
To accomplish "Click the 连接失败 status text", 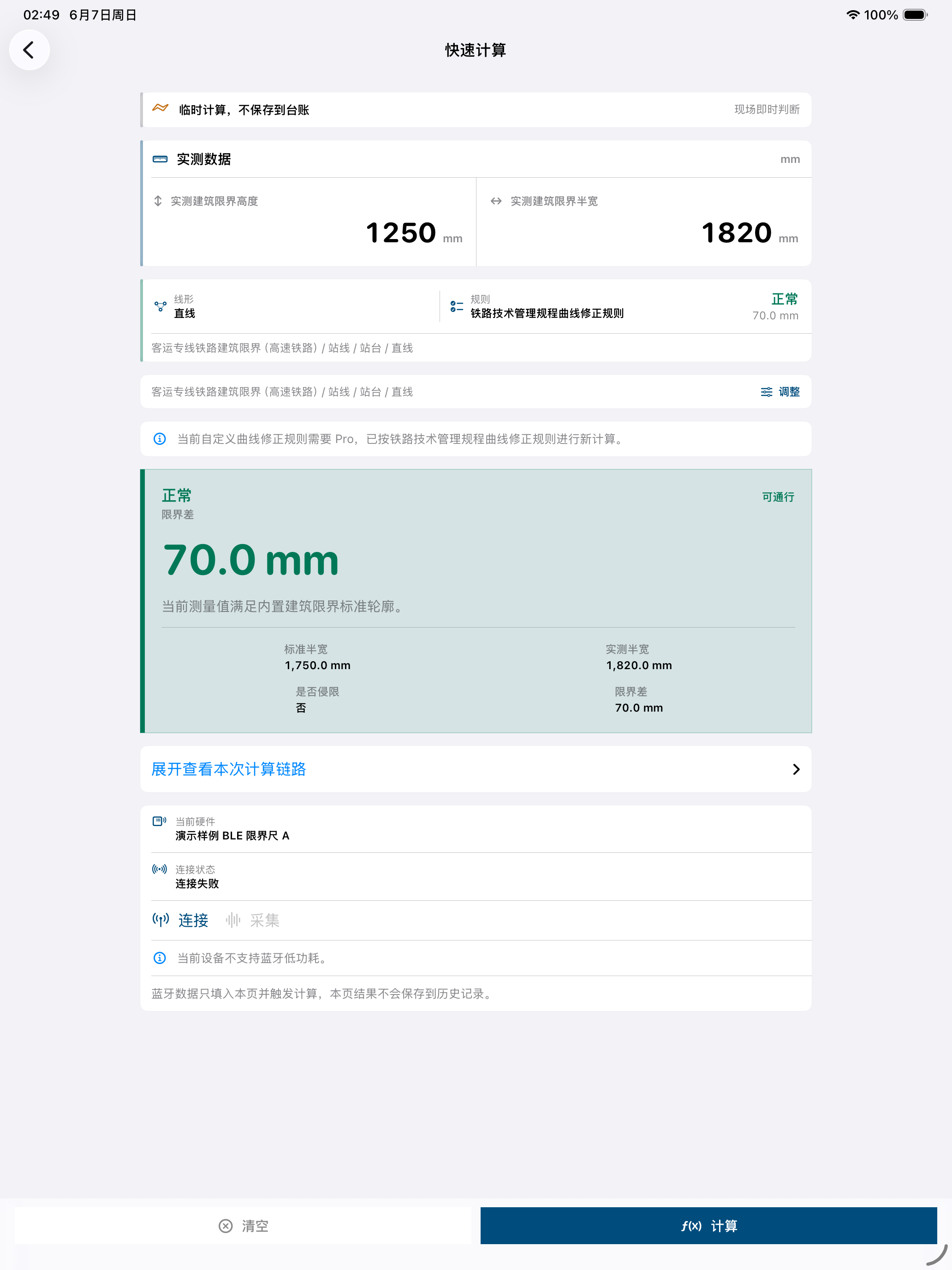I will coord(197,884).
